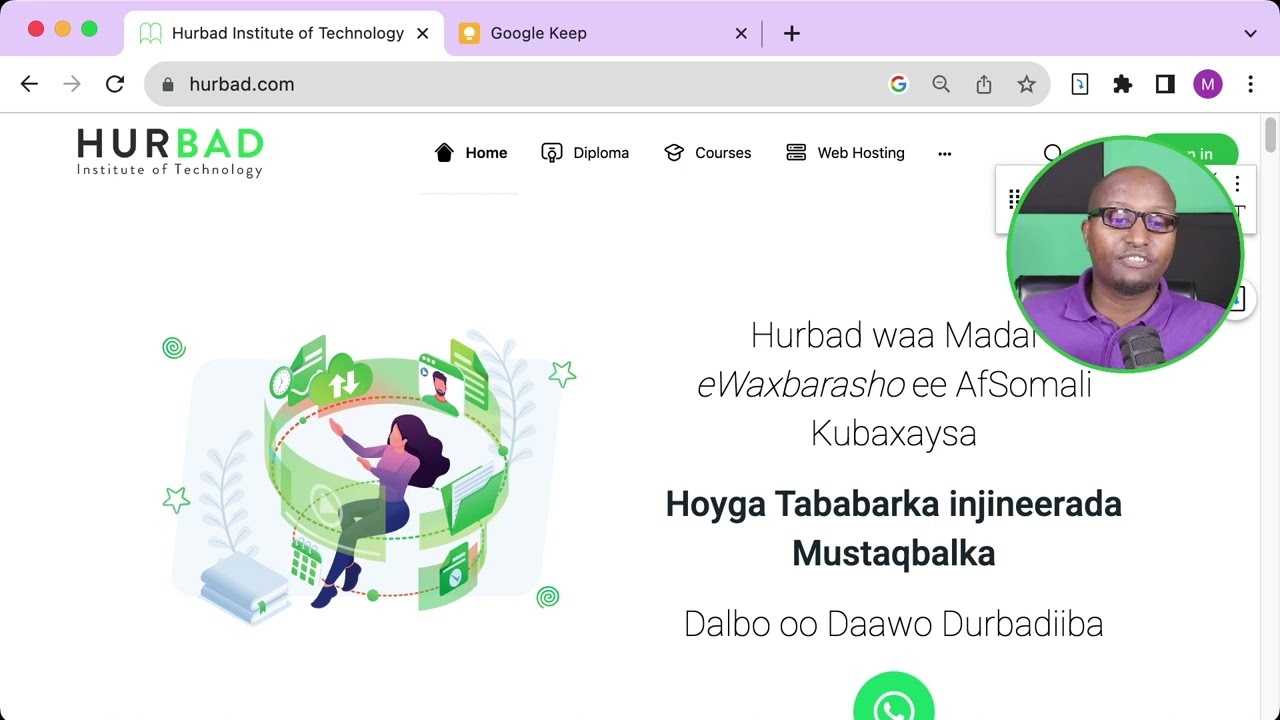
Task: Open Chrome's three-dot menu
Action: [x=1251, y=84]
